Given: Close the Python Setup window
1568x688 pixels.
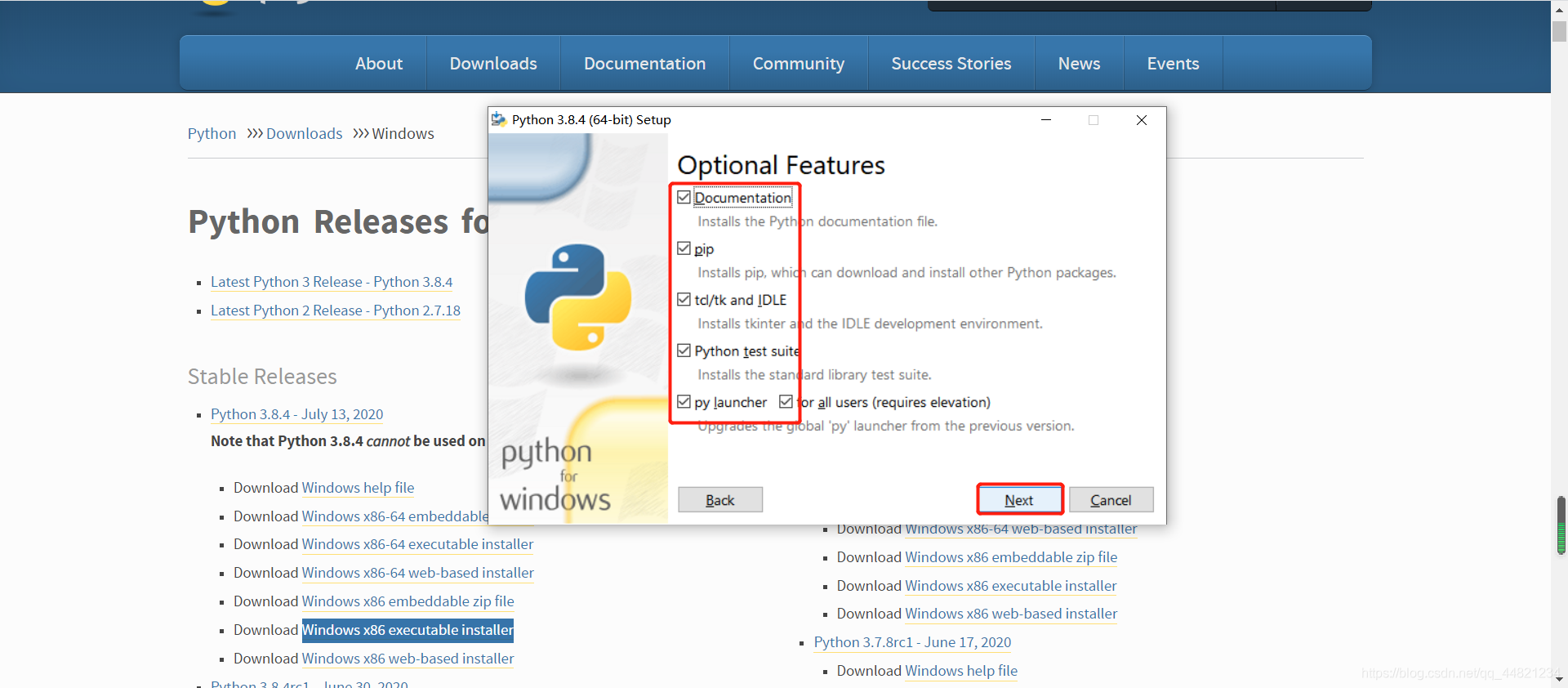Looking at the screenshot, I should (1142, 119).
